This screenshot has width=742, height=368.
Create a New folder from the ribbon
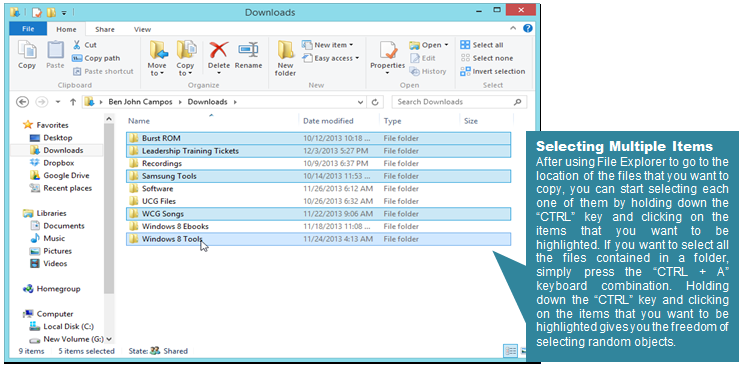click(x=285, y=59)
